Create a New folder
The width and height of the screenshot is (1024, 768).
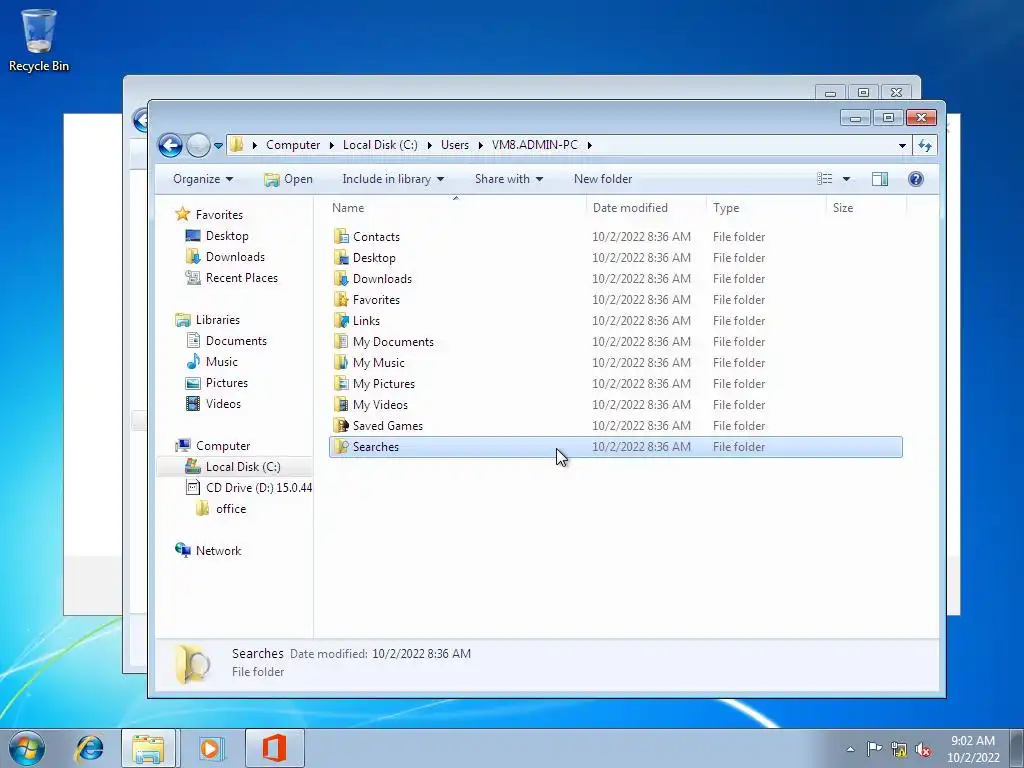[x=603, y=179]
